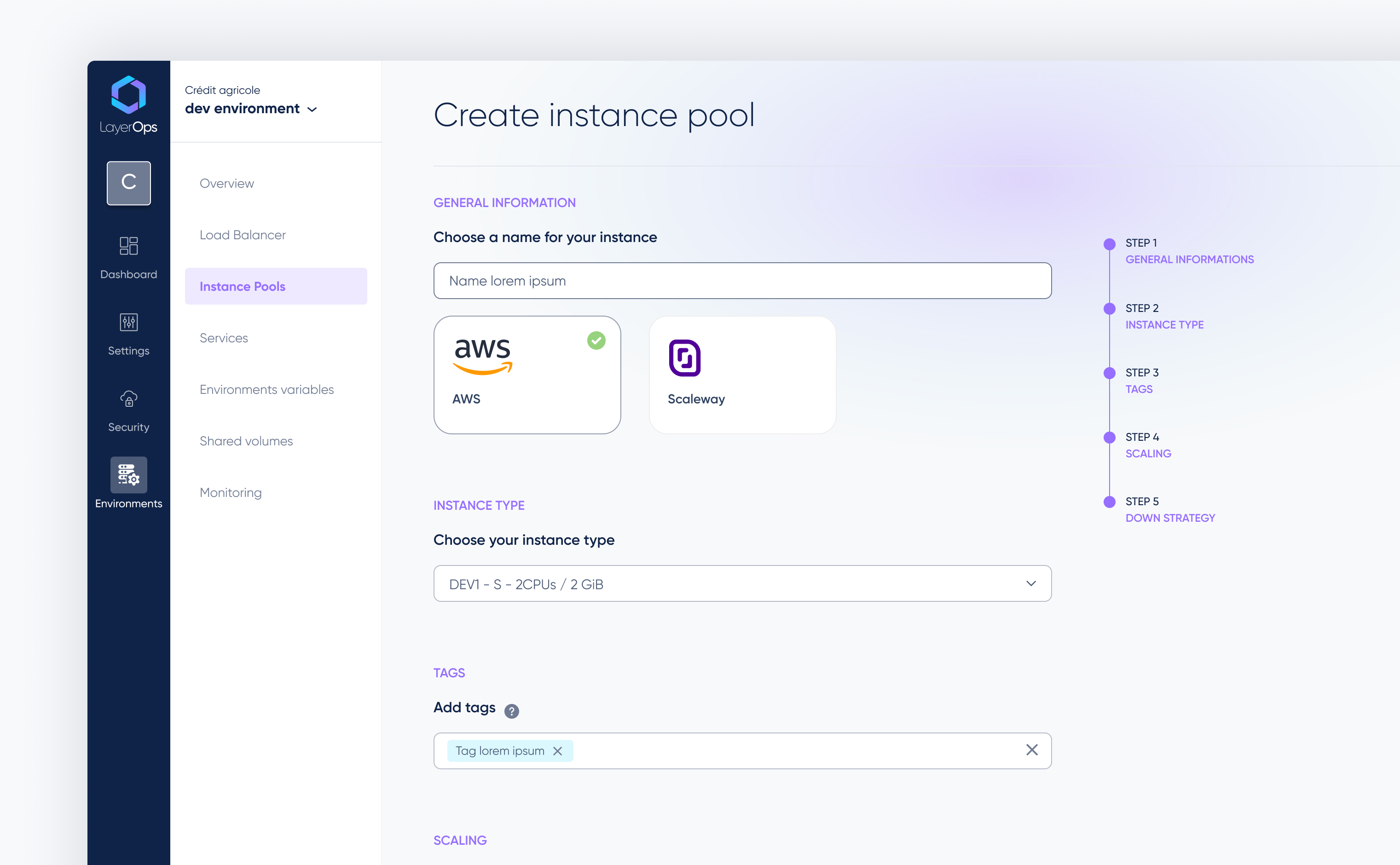Remove the Tag lorem ipsum chip
Viewport: 1400px width, 865px height.
pyautogui.click(x=557, y=750)
